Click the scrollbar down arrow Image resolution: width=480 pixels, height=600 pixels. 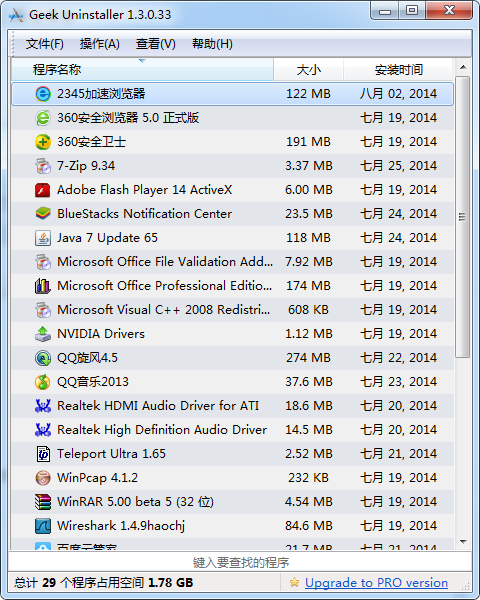click(463, 542)
